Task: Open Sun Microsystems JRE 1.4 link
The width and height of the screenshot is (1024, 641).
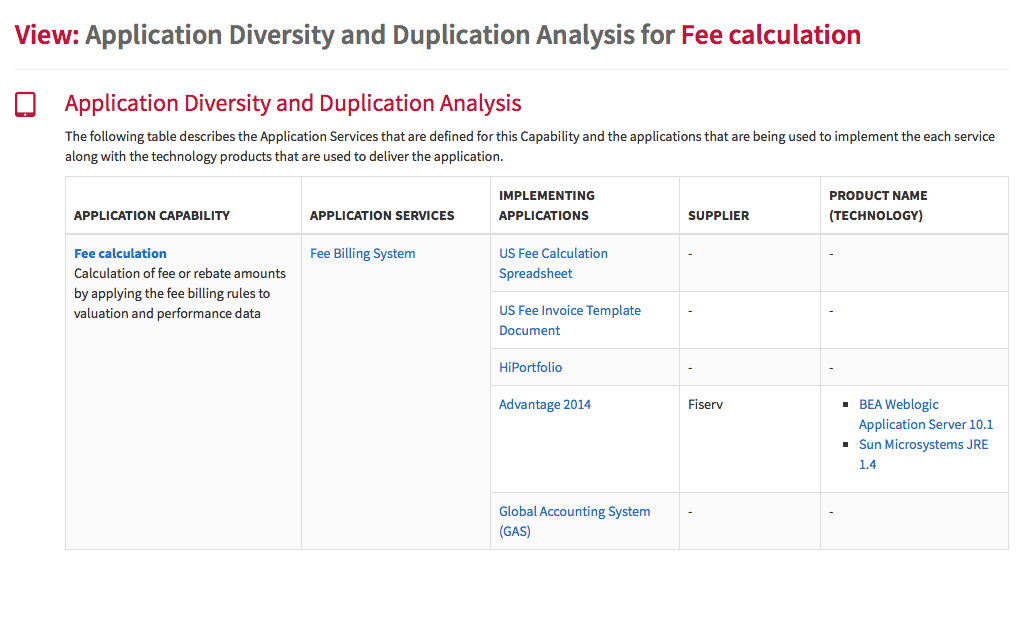Action: coord(923,454)
